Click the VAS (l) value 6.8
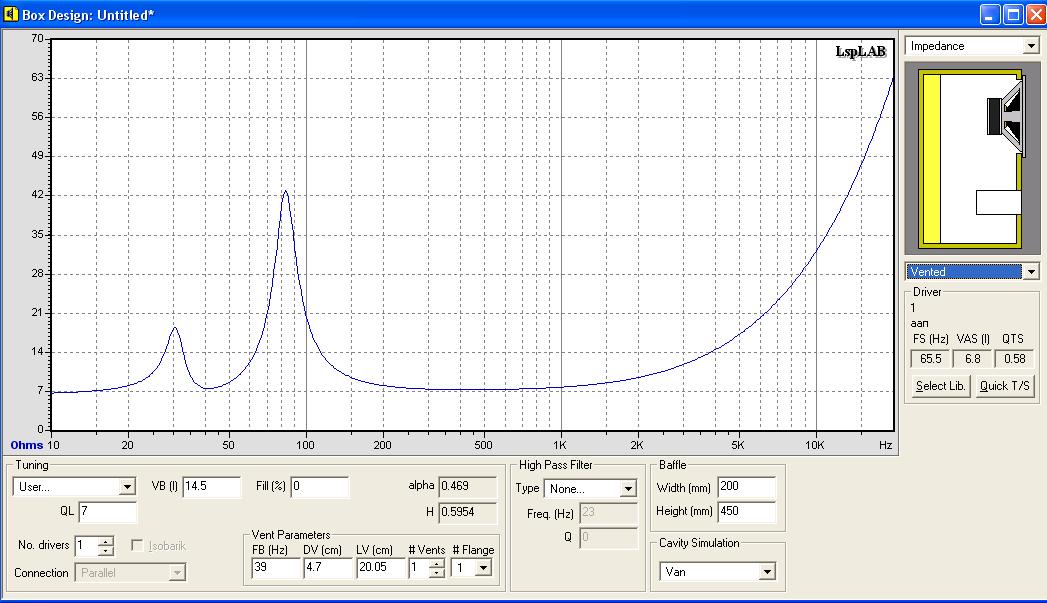This screenshot has height=603, width=1047. pos(972,359)
